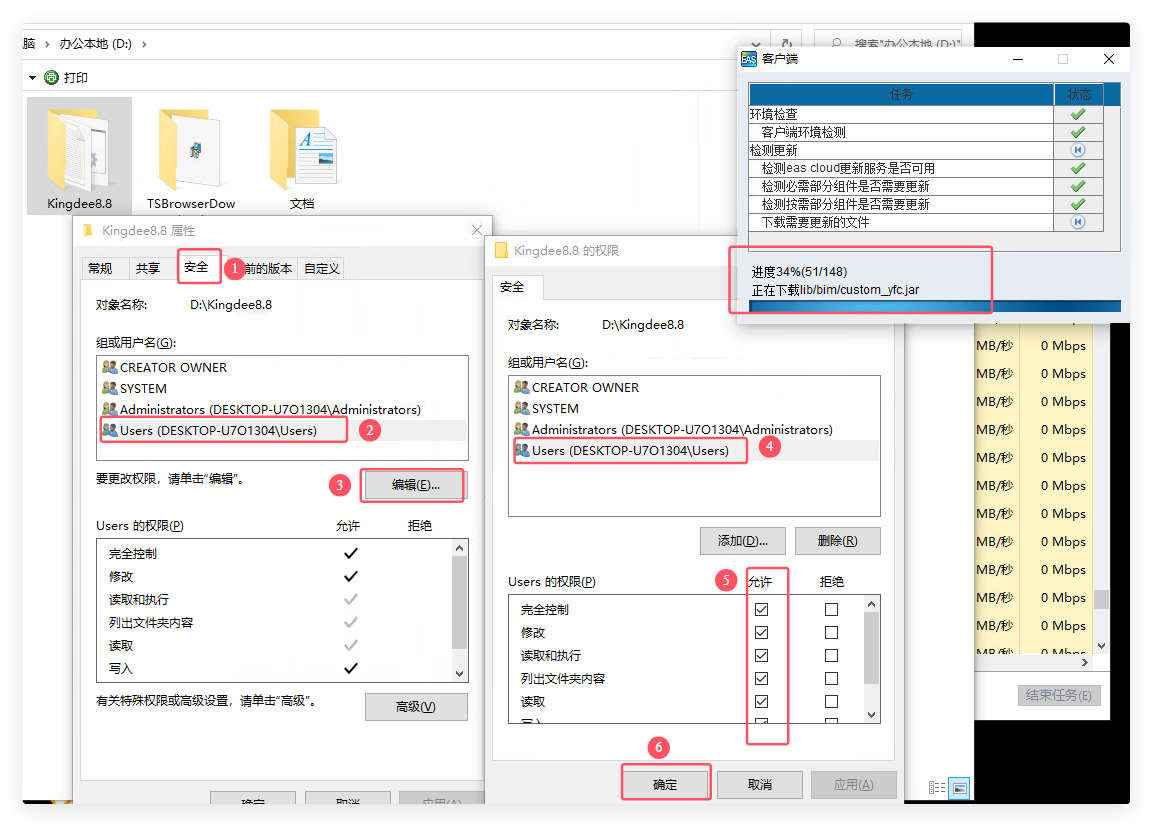The width and height of the screenshot is (1152, 826).
Task: Click scroll-up arrow in Users 的权限 checkbox list
Action: [x=871, y=604]
